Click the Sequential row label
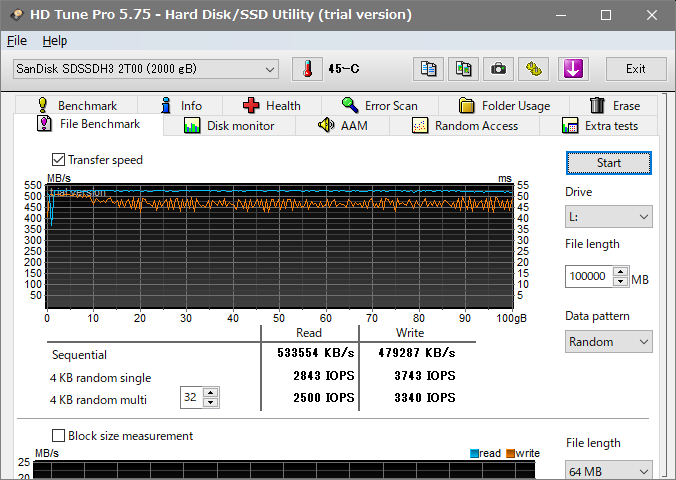Viewport: 676px width, 480px height. click(x=79, y=355)
